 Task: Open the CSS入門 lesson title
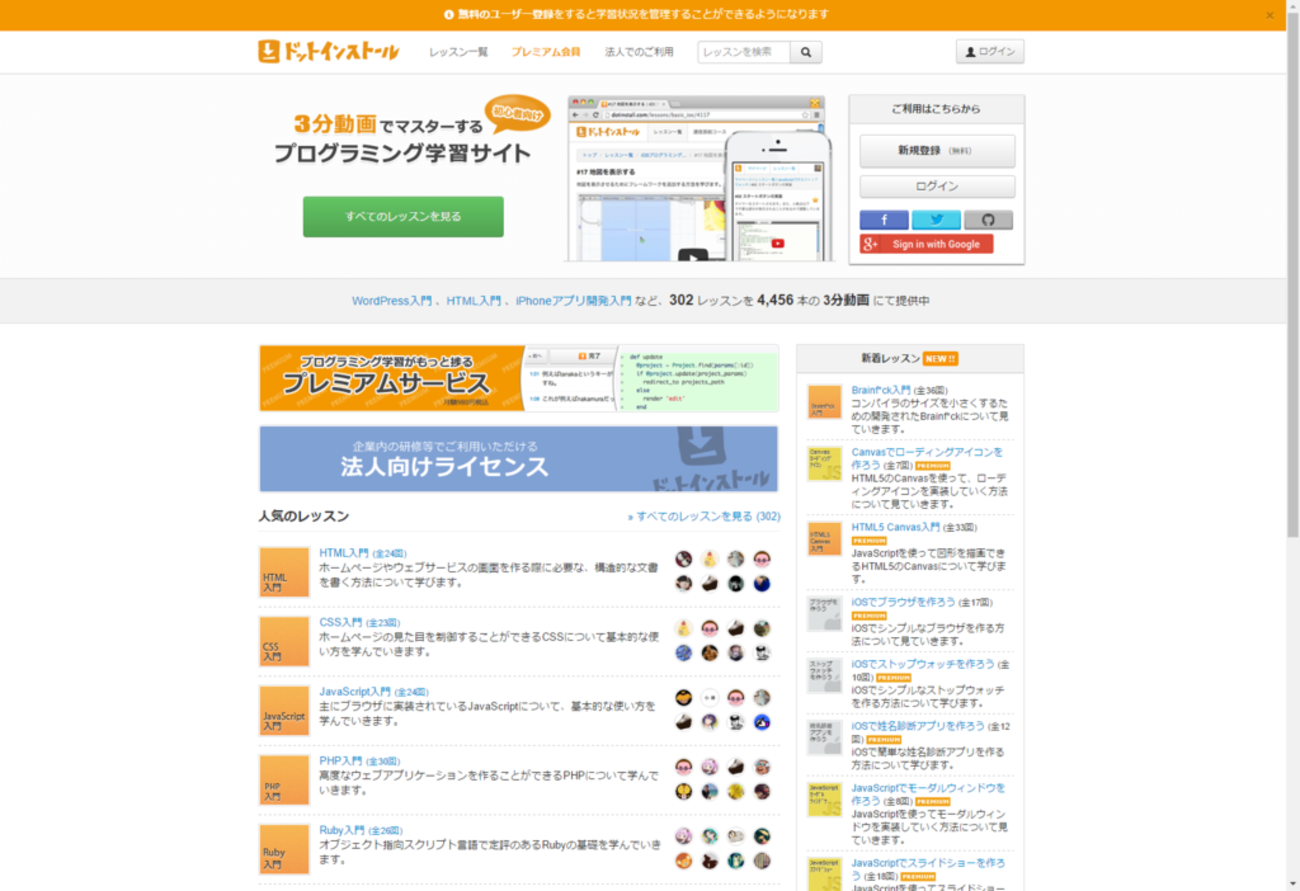tap(341, 622)
